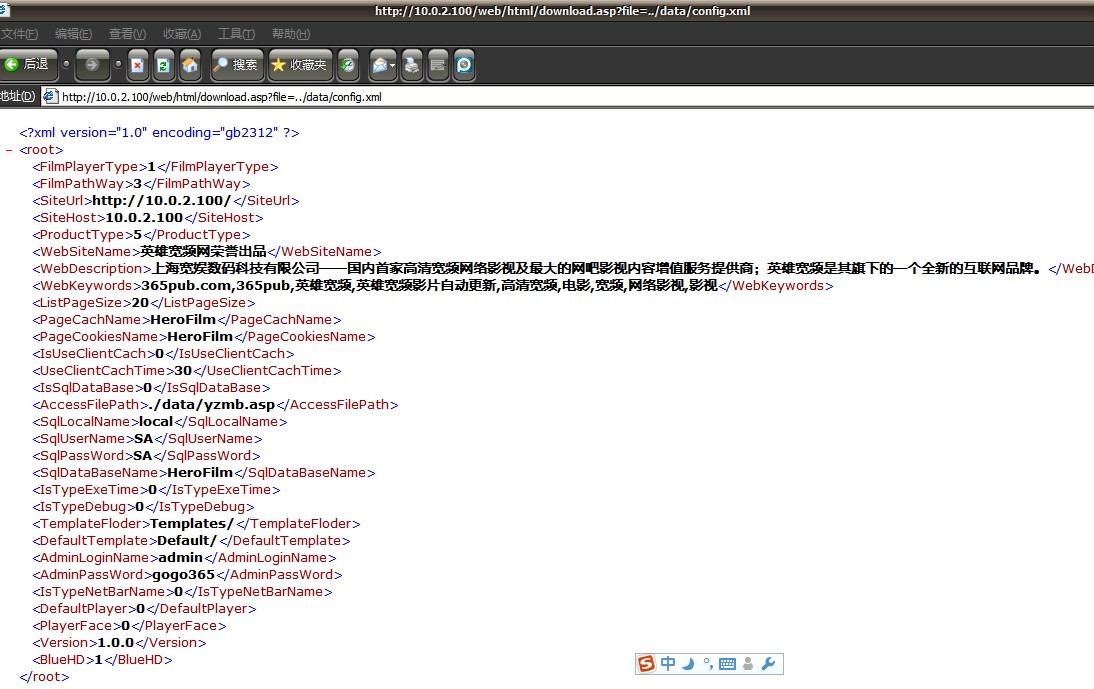This screenshot has height=689, width=1094.
Task: Click the ProductType value 5
Action: pos(137,235)
